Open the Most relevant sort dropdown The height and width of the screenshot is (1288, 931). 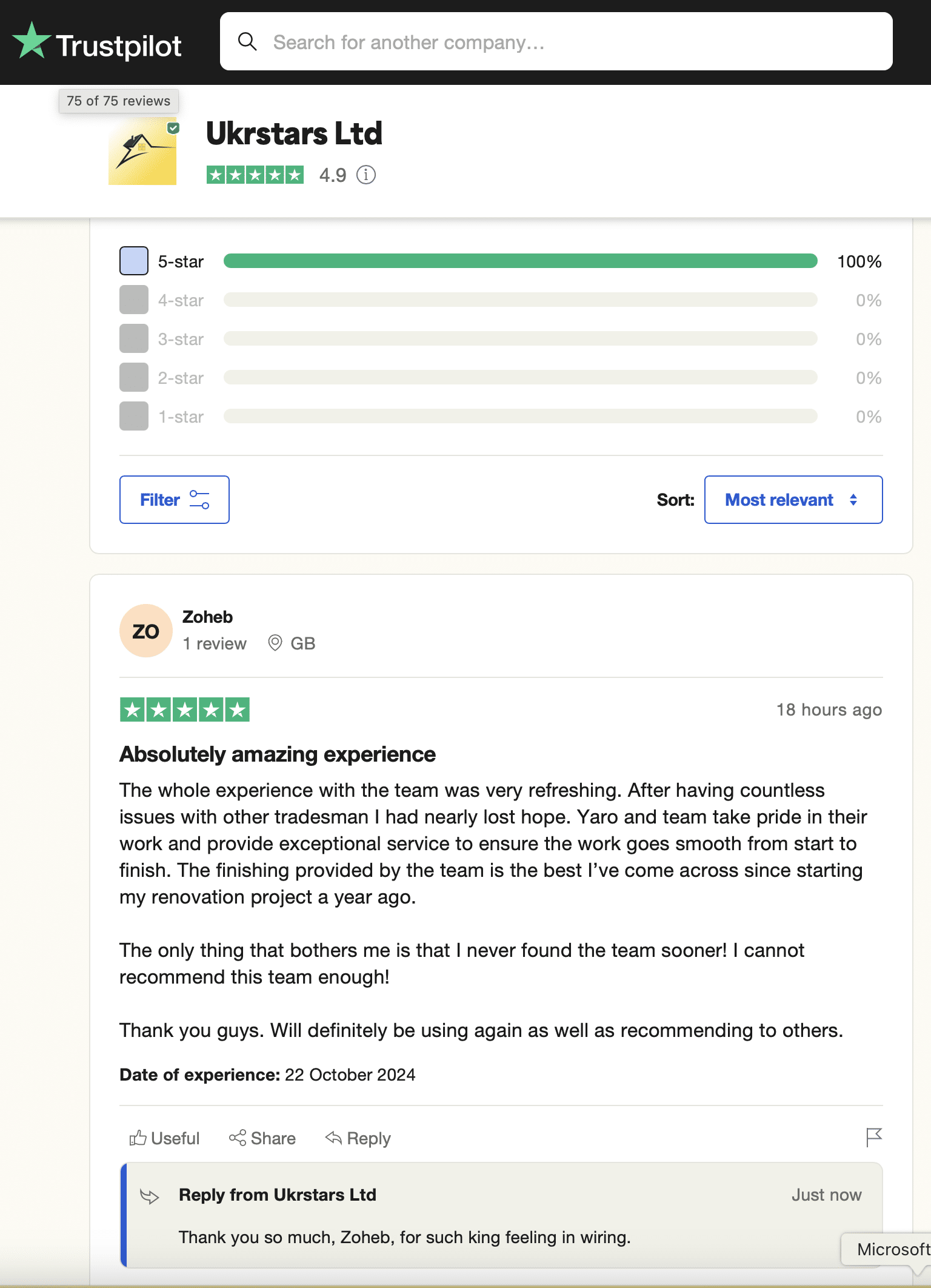click(x=793, y=500)
